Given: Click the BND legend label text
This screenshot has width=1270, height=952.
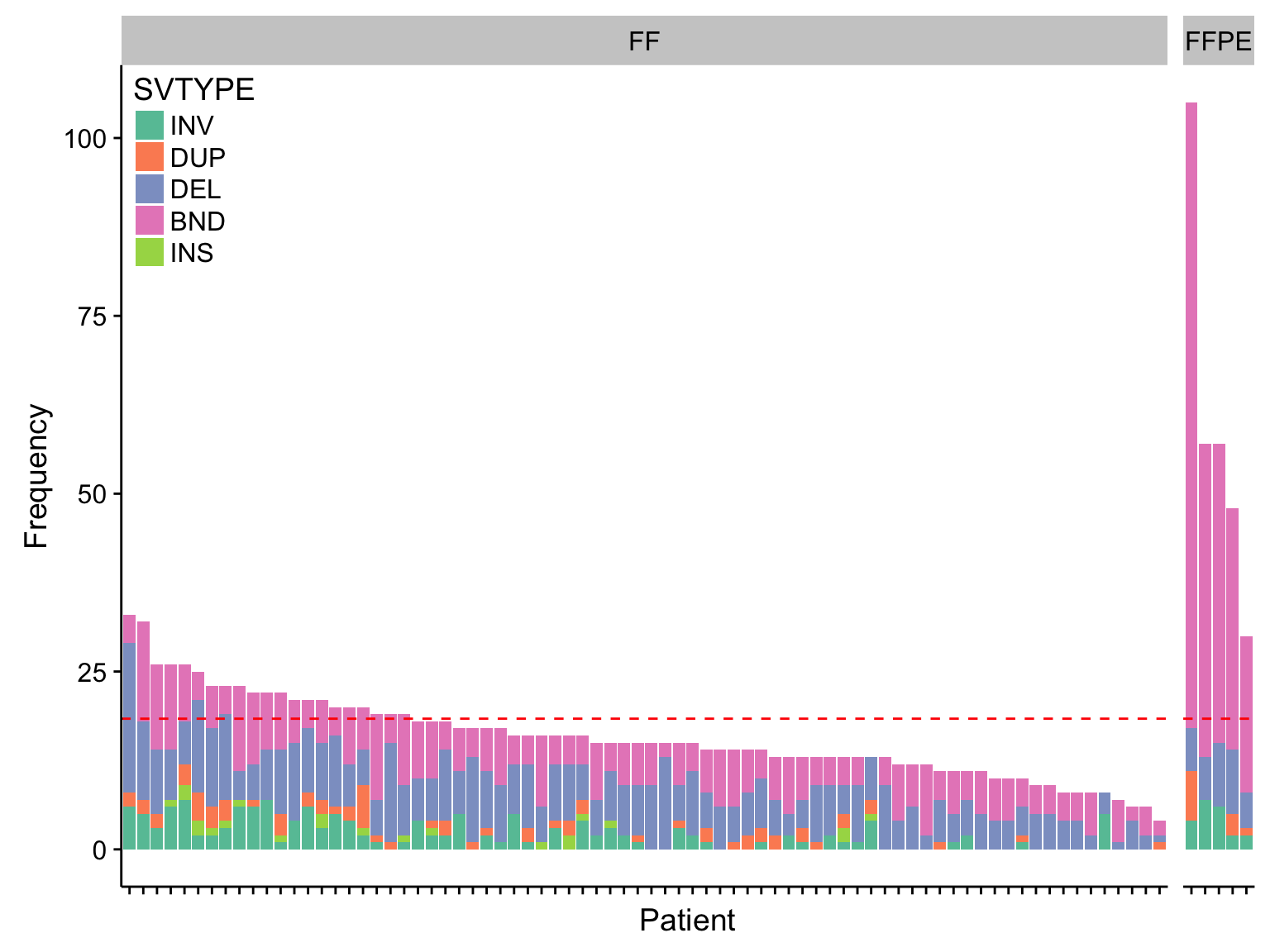Looking at the screenshot, I should [198, 221].
